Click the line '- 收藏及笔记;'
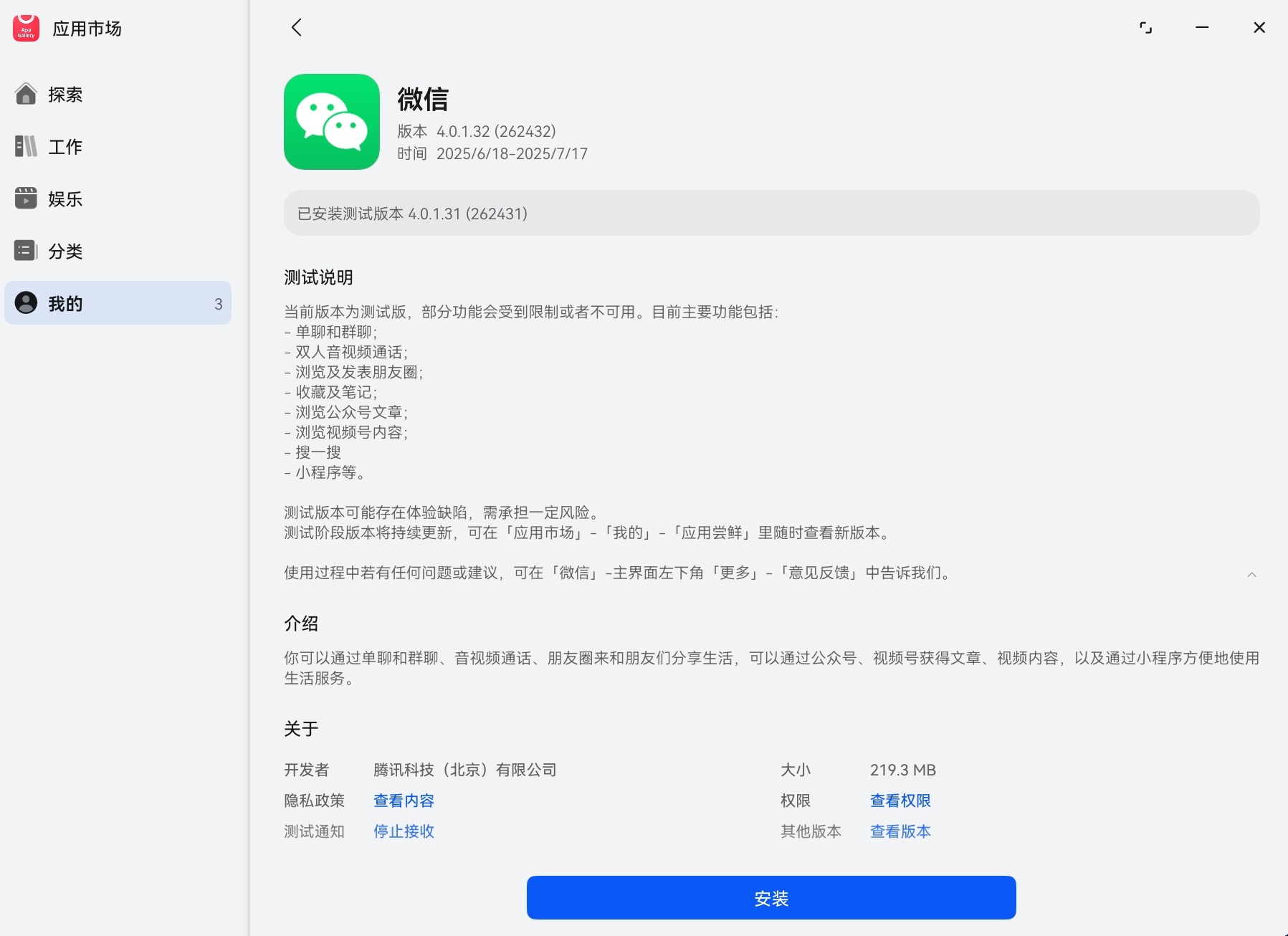 330,392
